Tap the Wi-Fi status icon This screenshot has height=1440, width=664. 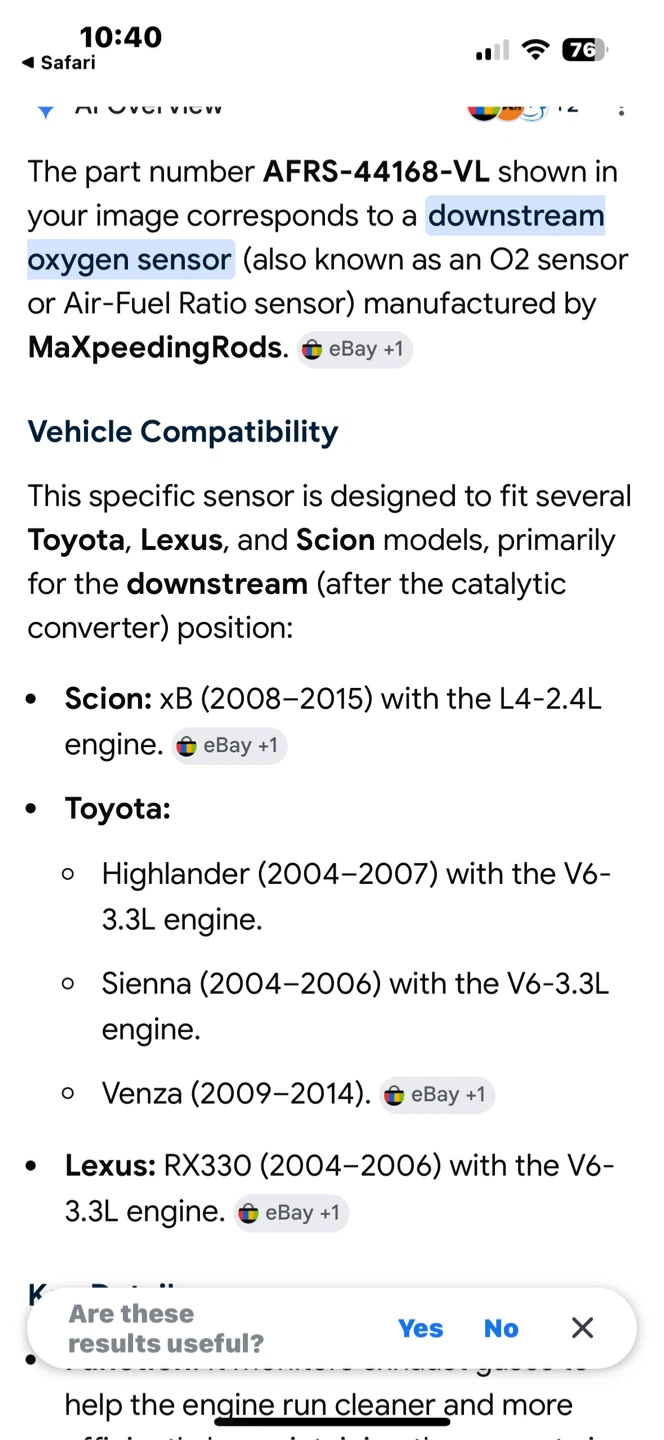click(x=537, y=50)
